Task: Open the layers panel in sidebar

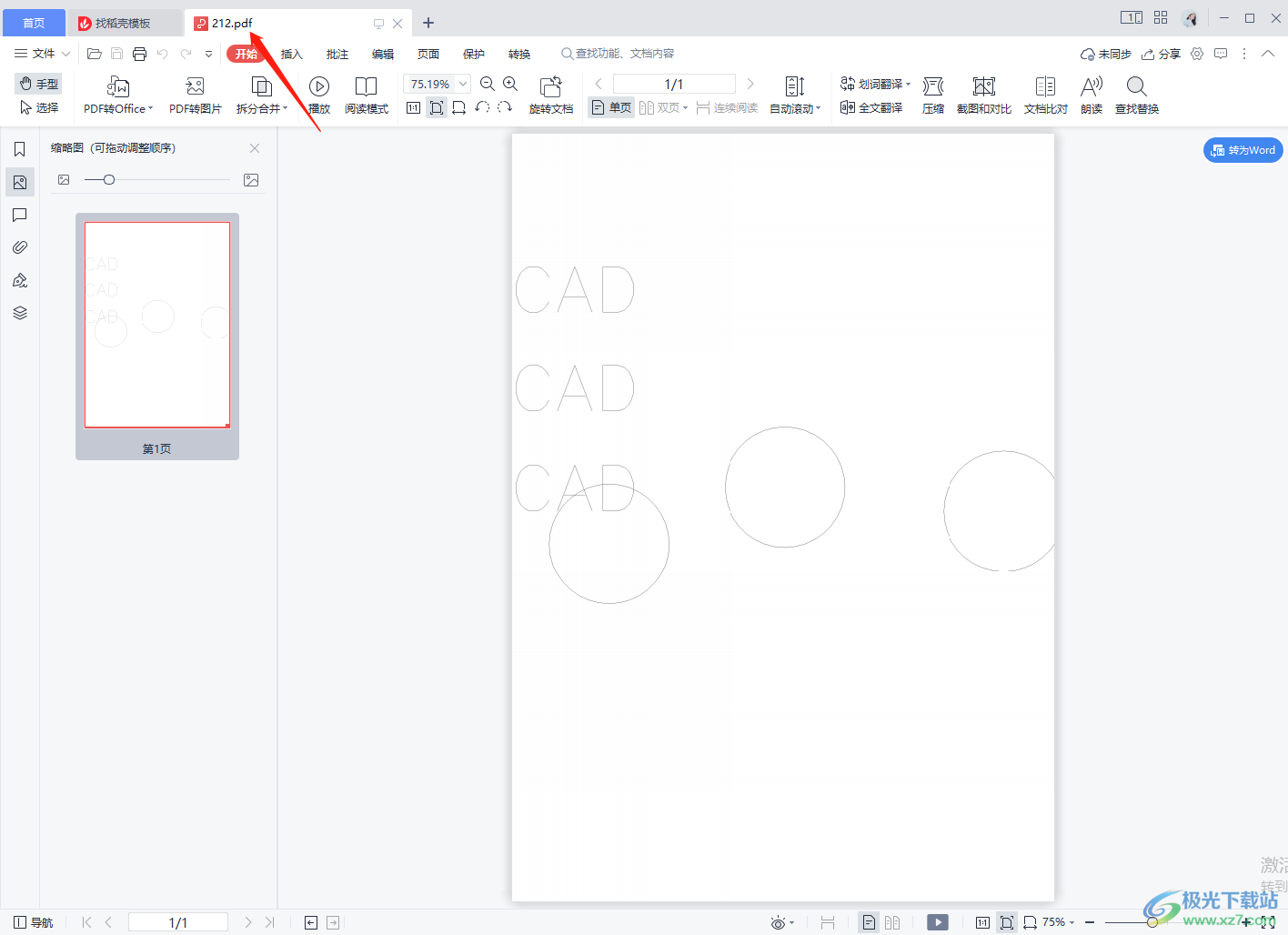Action: point(20,313)
